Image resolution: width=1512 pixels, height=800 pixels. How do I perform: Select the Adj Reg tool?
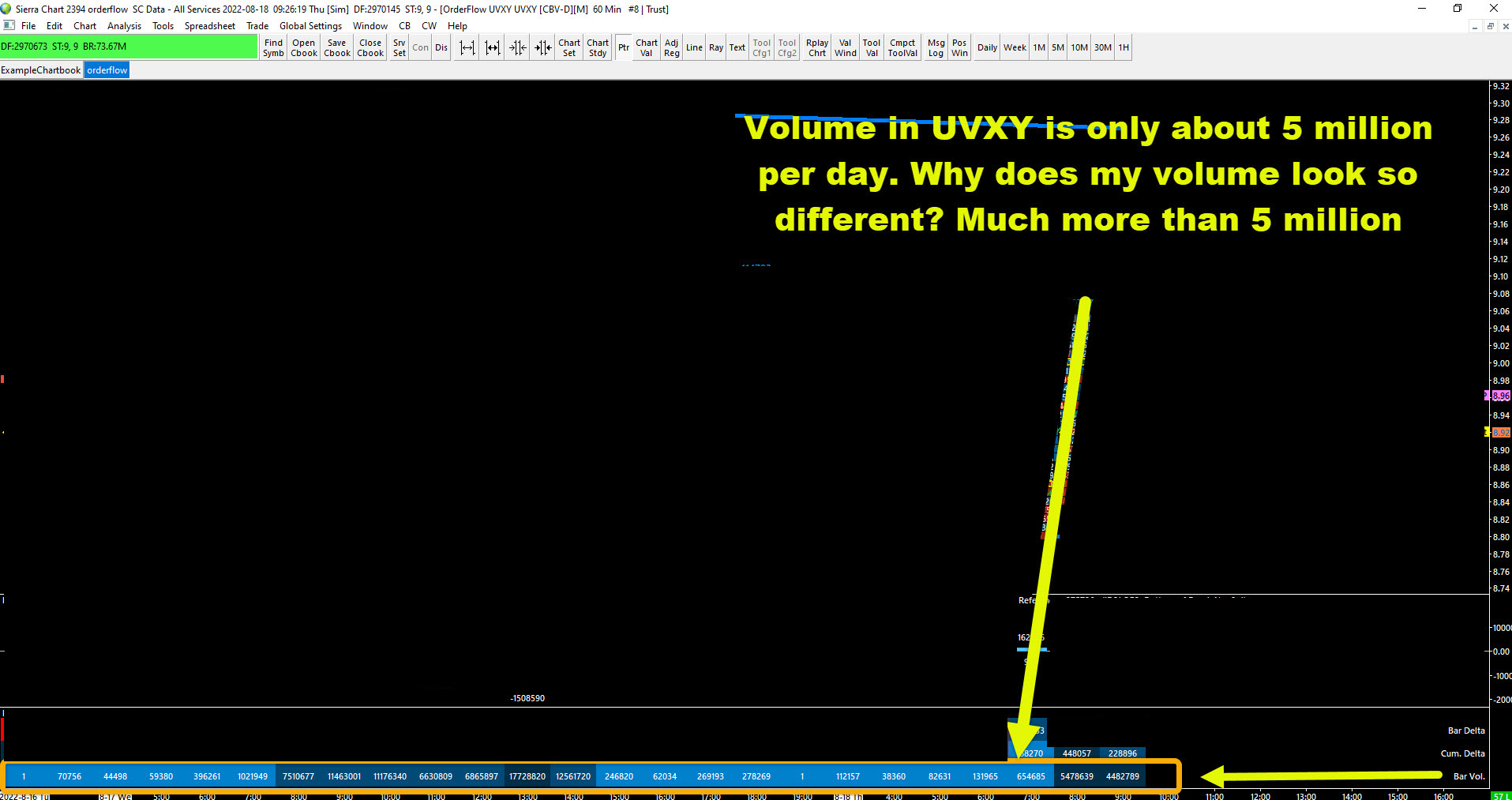click(x=672, y=48)
